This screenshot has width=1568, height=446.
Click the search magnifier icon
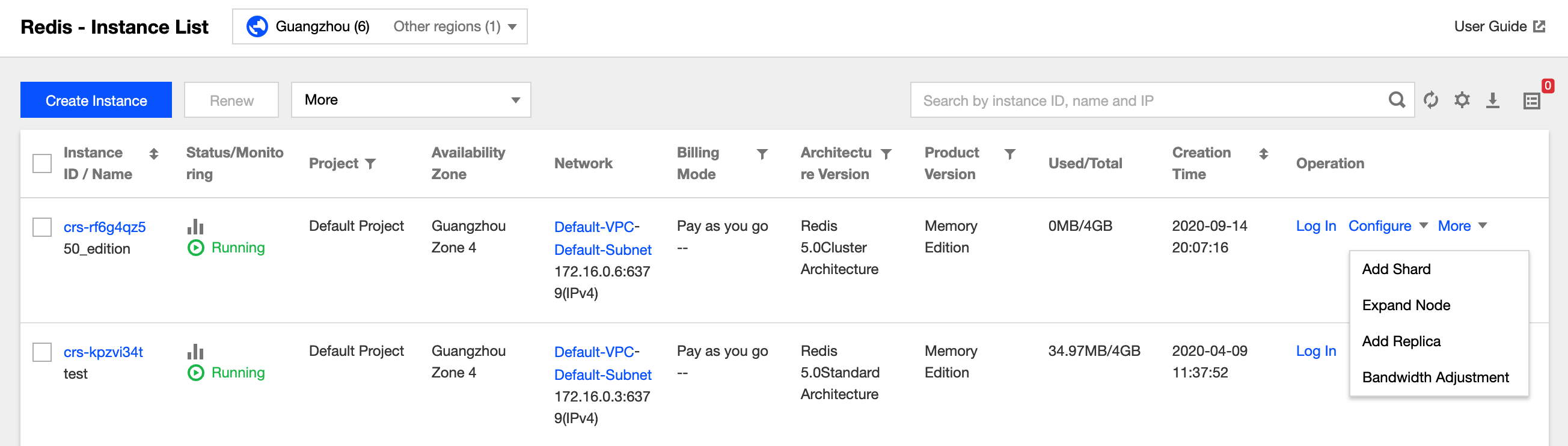(1396, 100)
